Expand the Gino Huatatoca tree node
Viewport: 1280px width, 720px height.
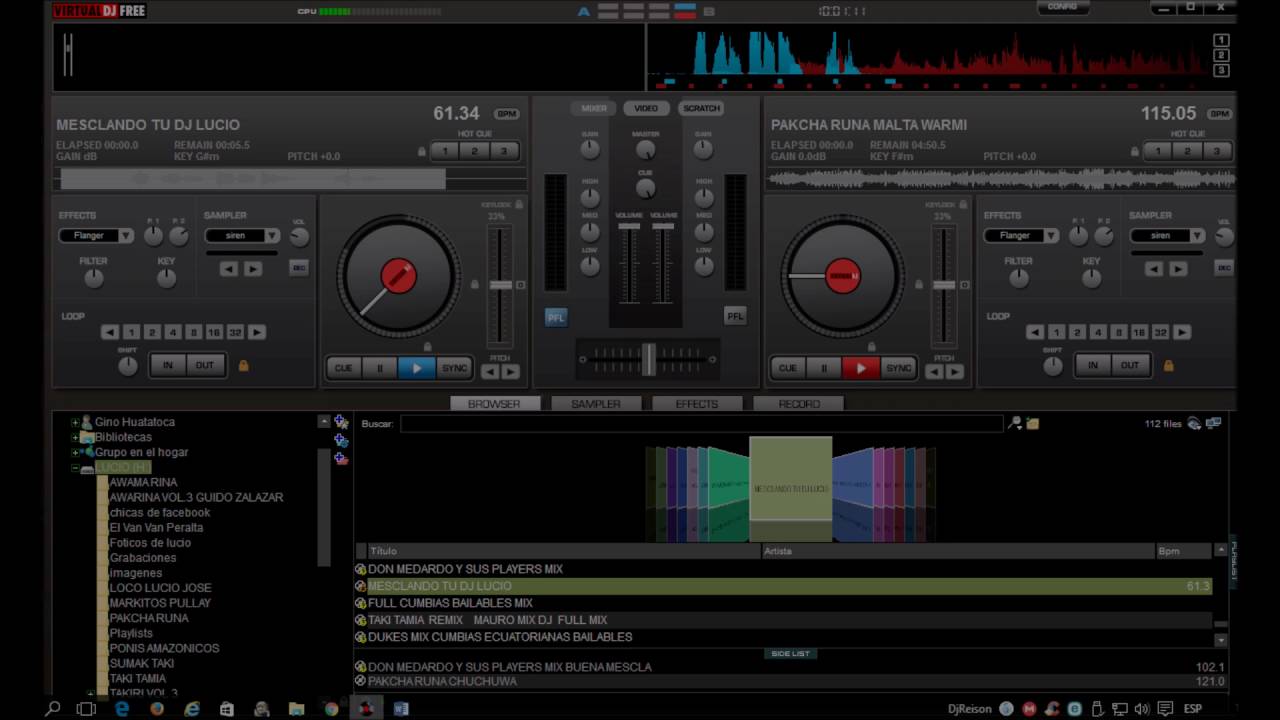[x=74, y=422]
